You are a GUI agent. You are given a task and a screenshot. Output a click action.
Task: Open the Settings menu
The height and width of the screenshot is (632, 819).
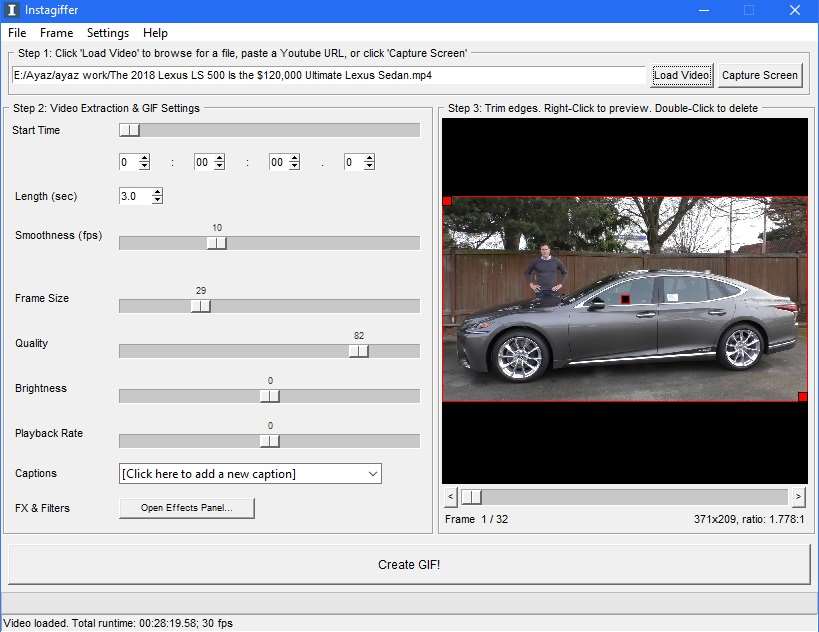108,33
